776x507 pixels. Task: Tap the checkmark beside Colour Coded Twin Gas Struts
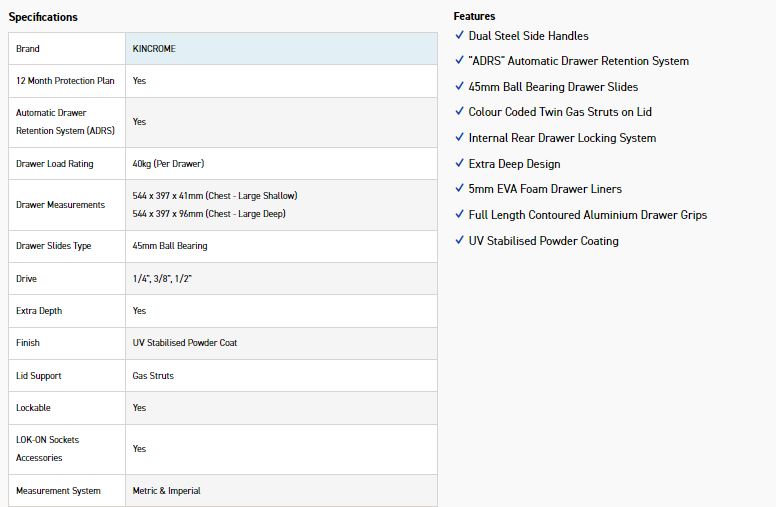[459, 112]
